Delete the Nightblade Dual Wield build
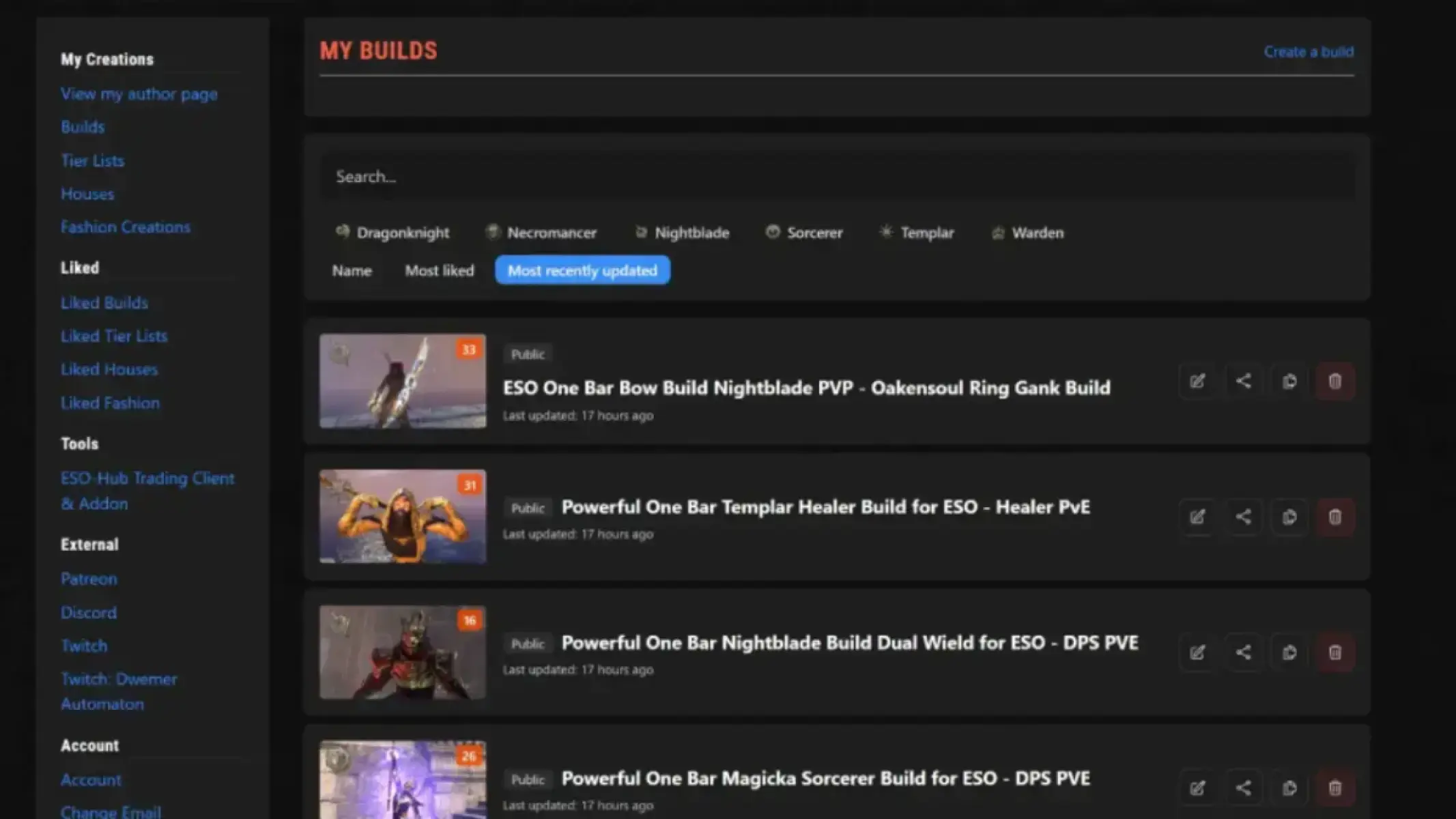The image size is (1456, 819). coord(1334,652)
